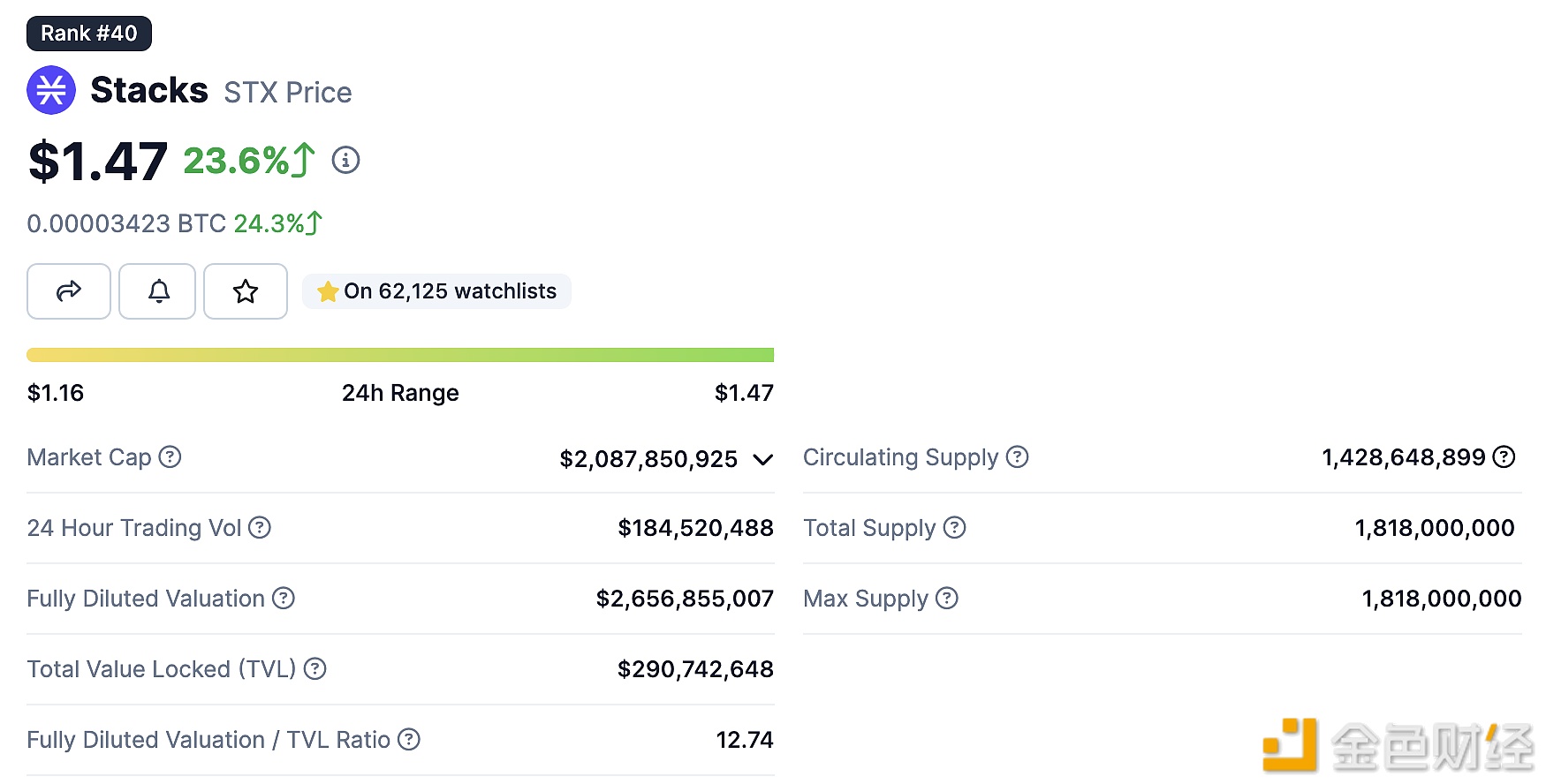1546x784 pixels.
Task: Click the Stacks purple logo icon
Action: click(51, 90)
